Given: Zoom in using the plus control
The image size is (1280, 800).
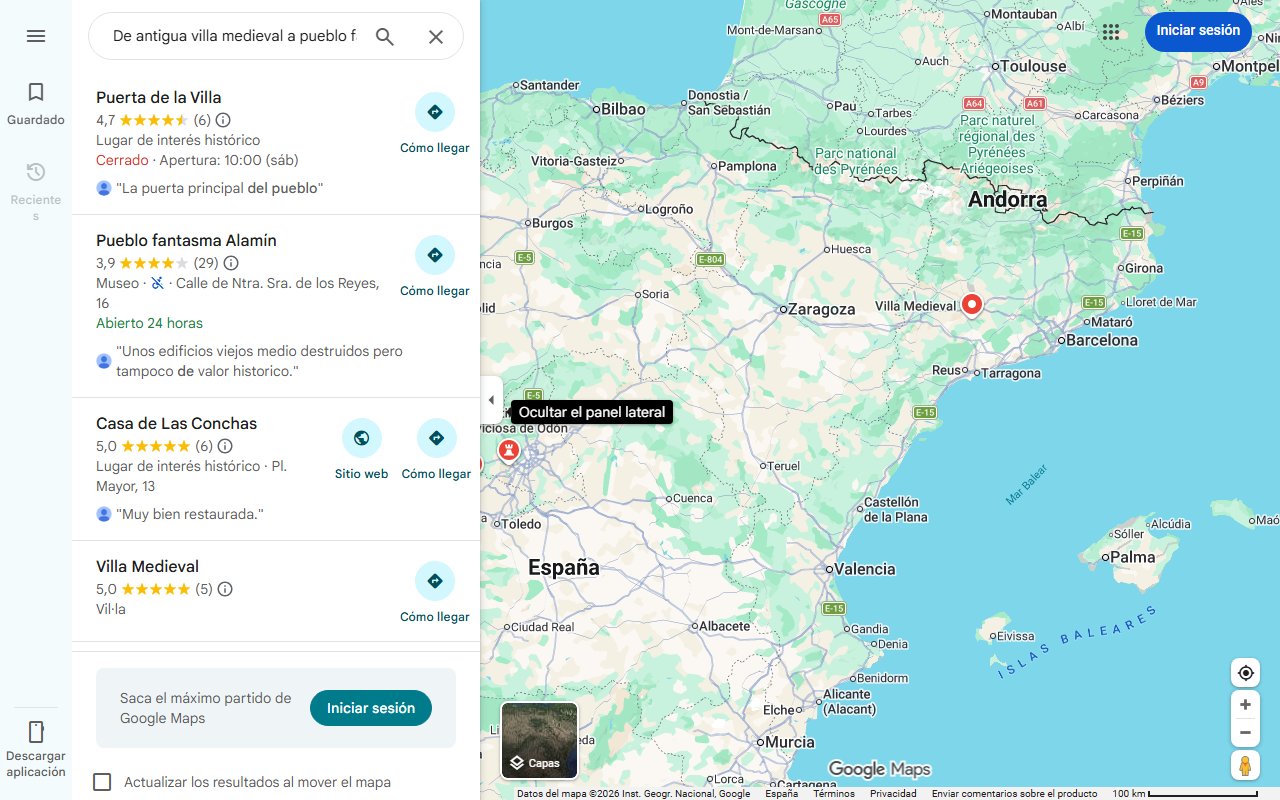Looking at the screenshot, I should [1245, 704].
